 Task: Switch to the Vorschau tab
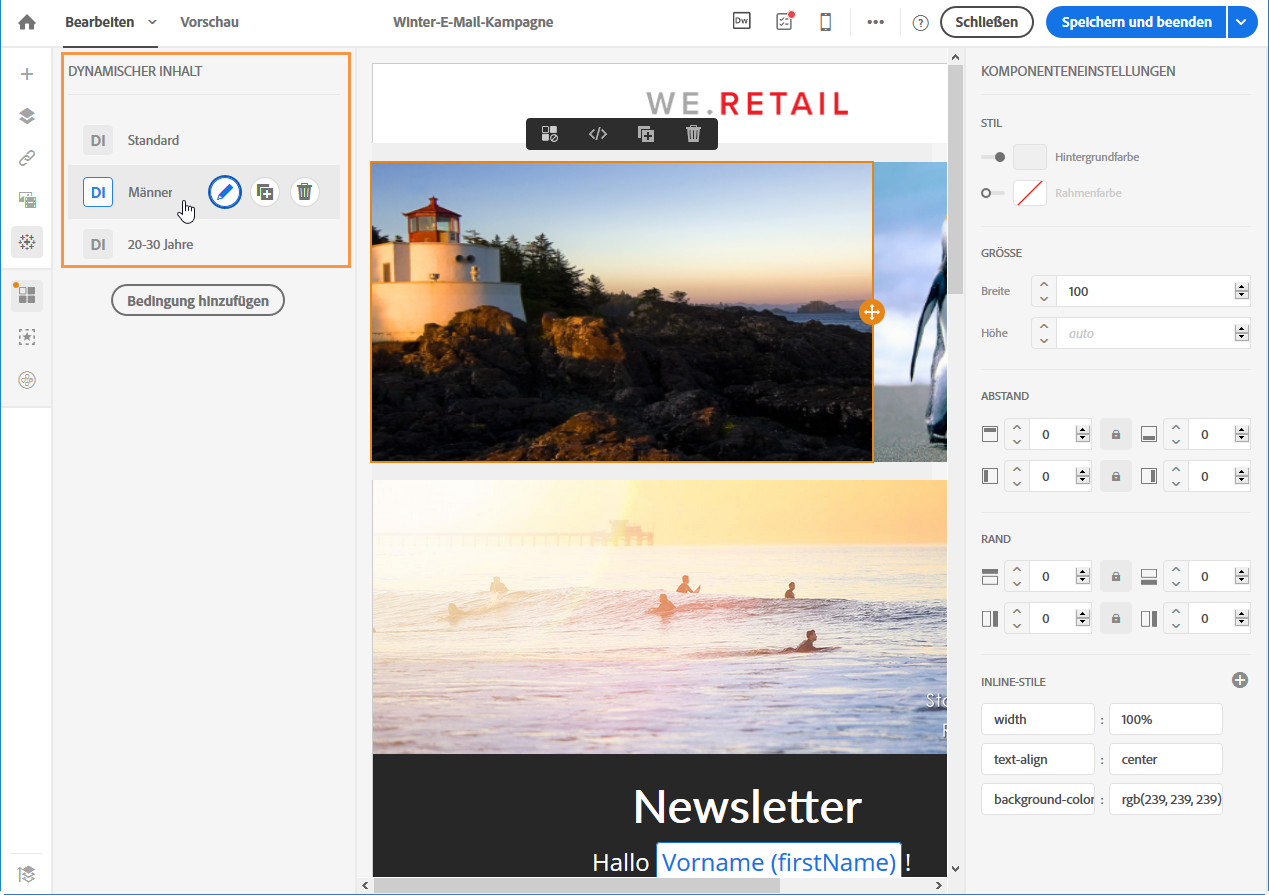pyautogui.click(x=209, y=22)
